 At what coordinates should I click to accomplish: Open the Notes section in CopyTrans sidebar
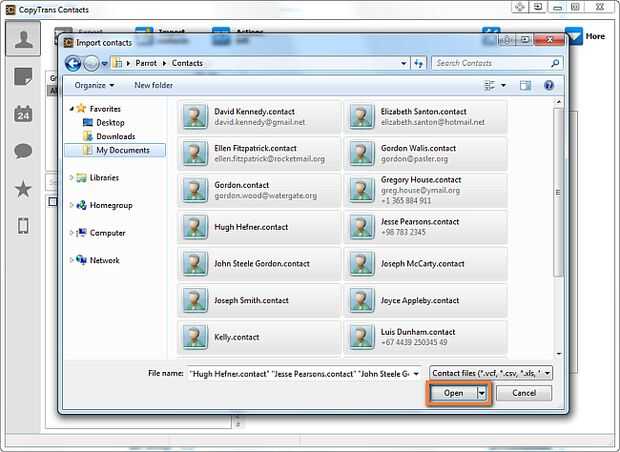23,77
